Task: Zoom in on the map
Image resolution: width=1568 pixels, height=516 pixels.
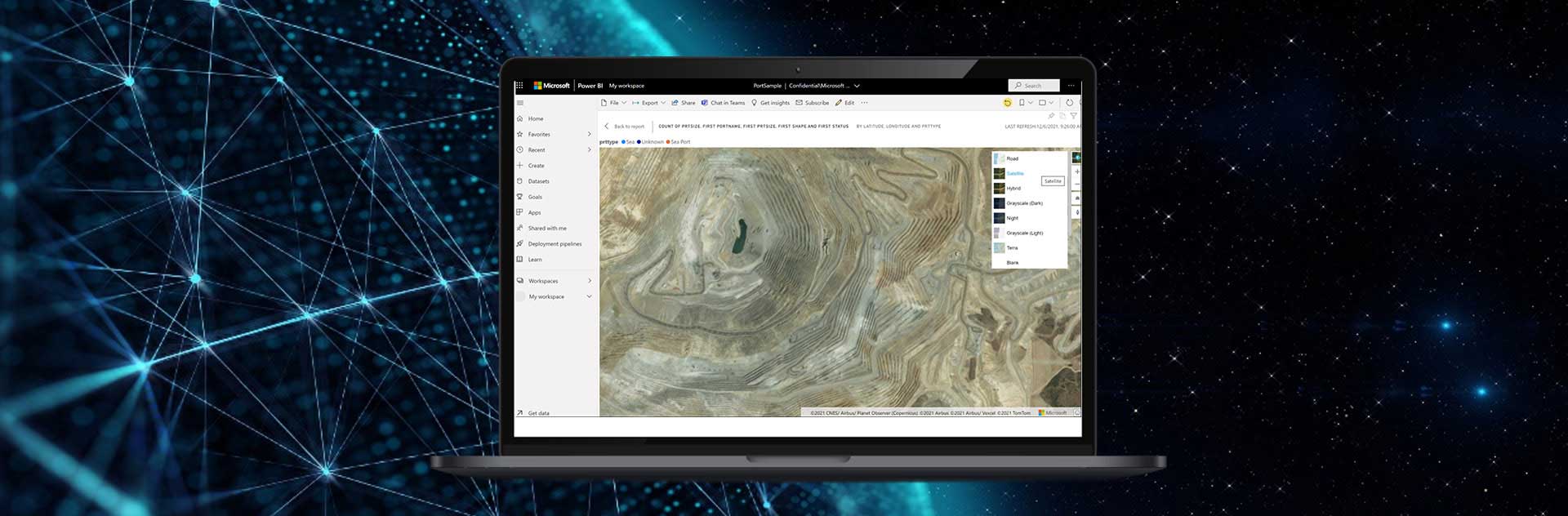Action: click(x=1077, y=172)
